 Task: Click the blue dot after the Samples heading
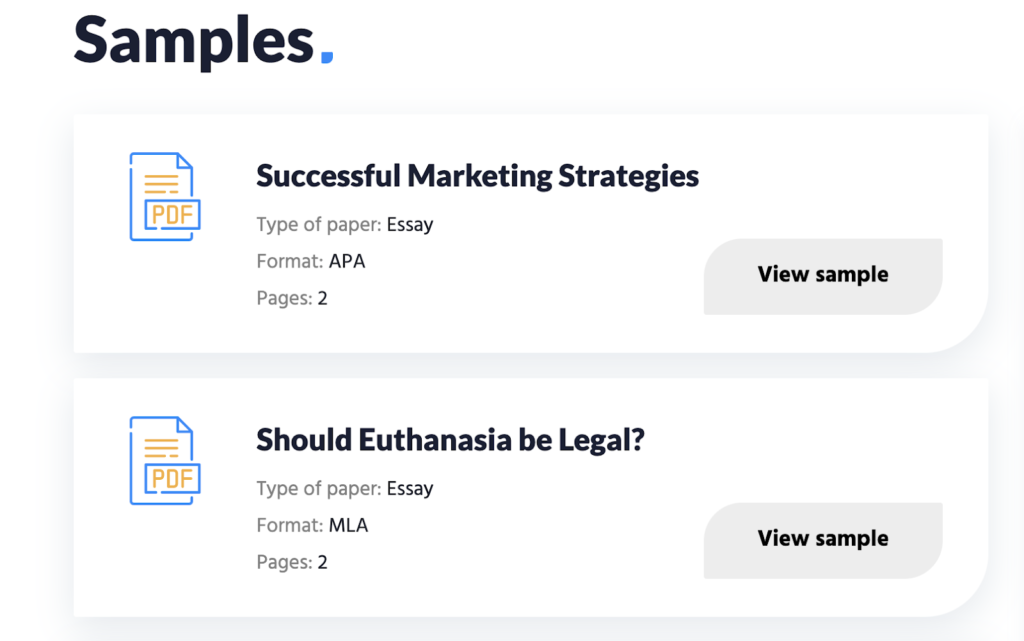point(327,57)
